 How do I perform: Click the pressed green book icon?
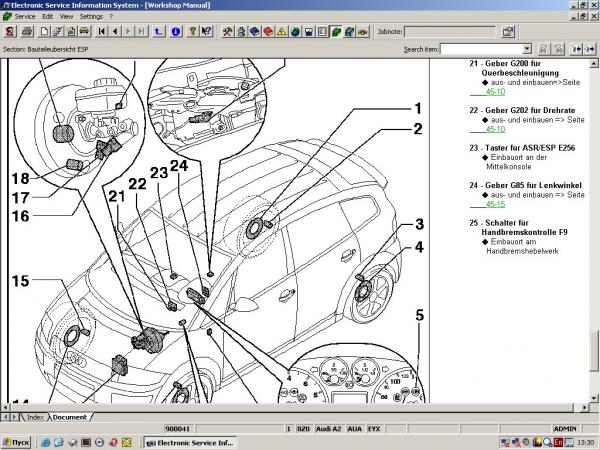336,31
